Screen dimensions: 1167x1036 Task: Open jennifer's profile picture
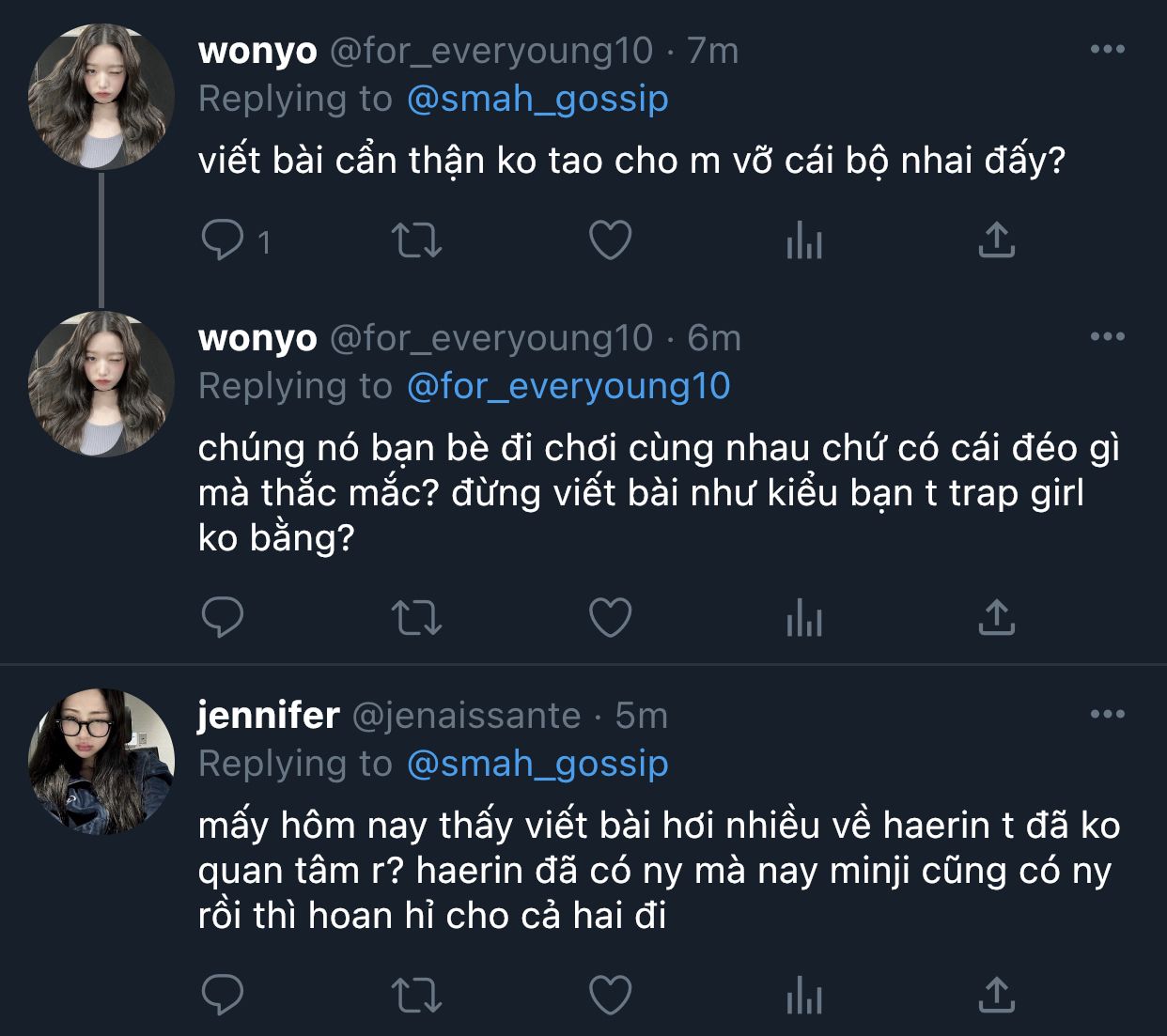(x=101, y=762)
